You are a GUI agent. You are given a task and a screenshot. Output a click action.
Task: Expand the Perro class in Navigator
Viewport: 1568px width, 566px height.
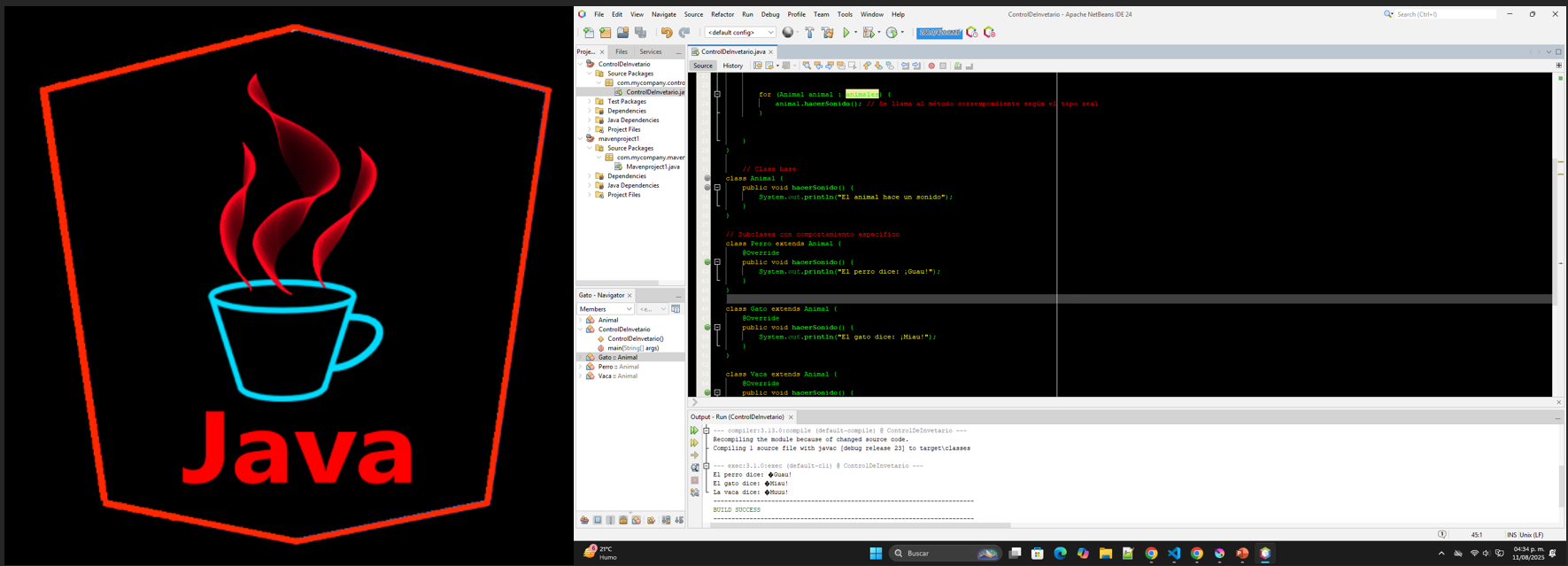[x=581, y=367]
